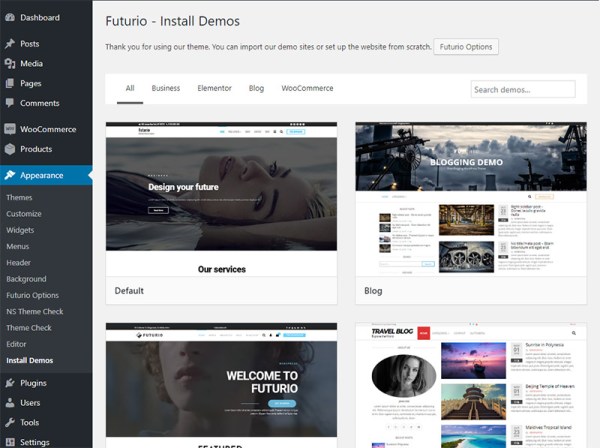The height and width of the screenshot is (448, 600).
Task: Click the Plugins plug icon
Action: [x=10, y=383]
